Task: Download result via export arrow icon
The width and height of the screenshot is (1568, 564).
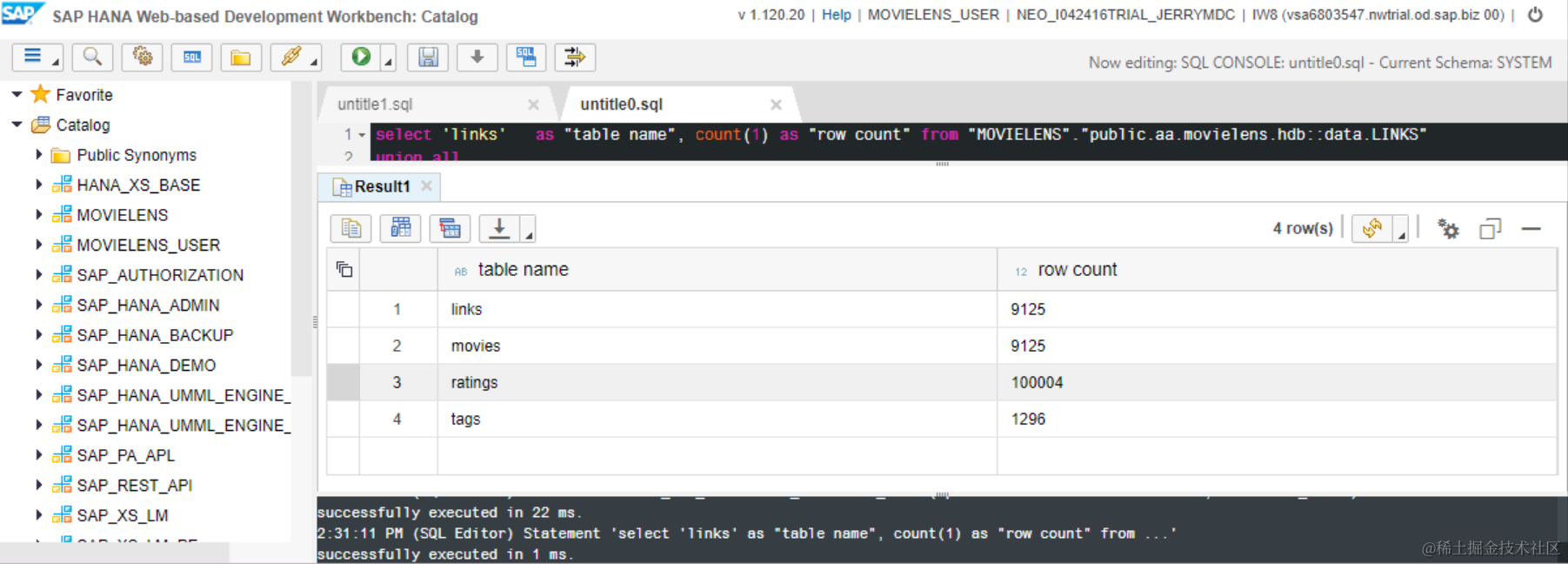Action: (499, 228)
